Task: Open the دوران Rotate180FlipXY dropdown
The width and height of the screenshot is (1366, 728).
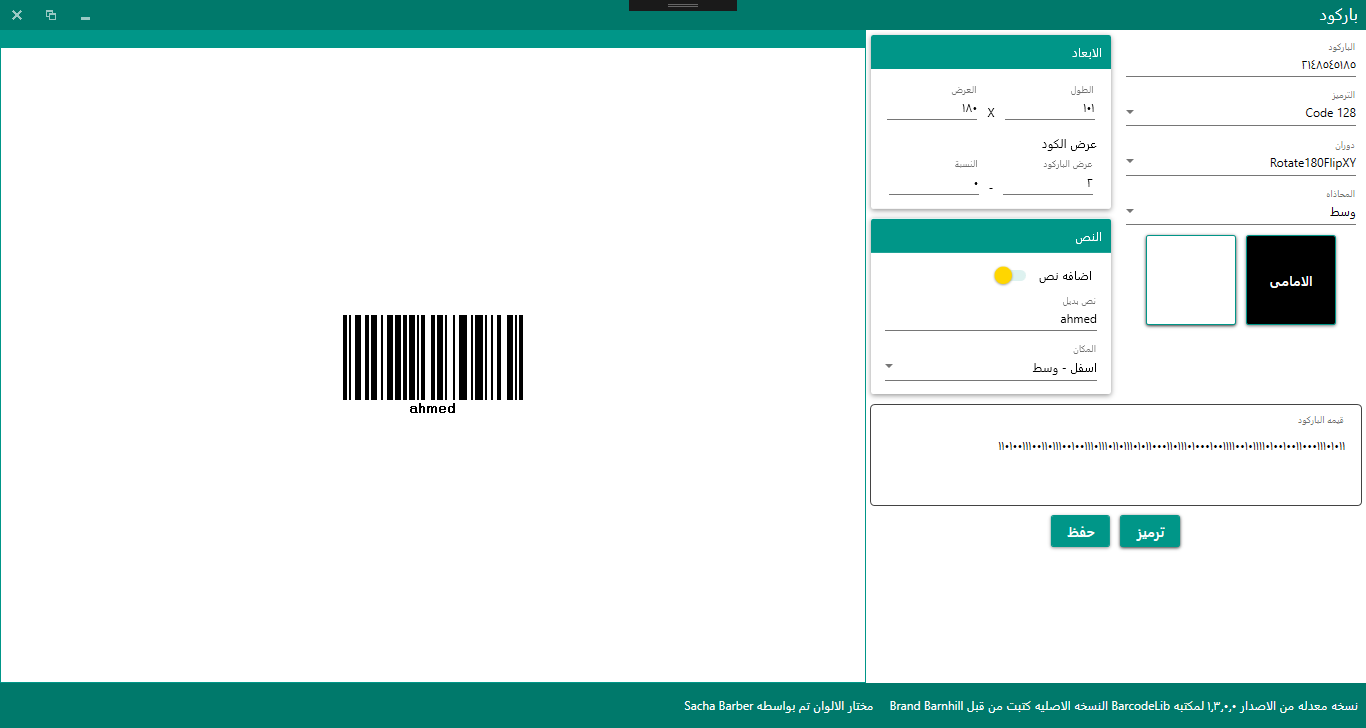Action: 1241,161
